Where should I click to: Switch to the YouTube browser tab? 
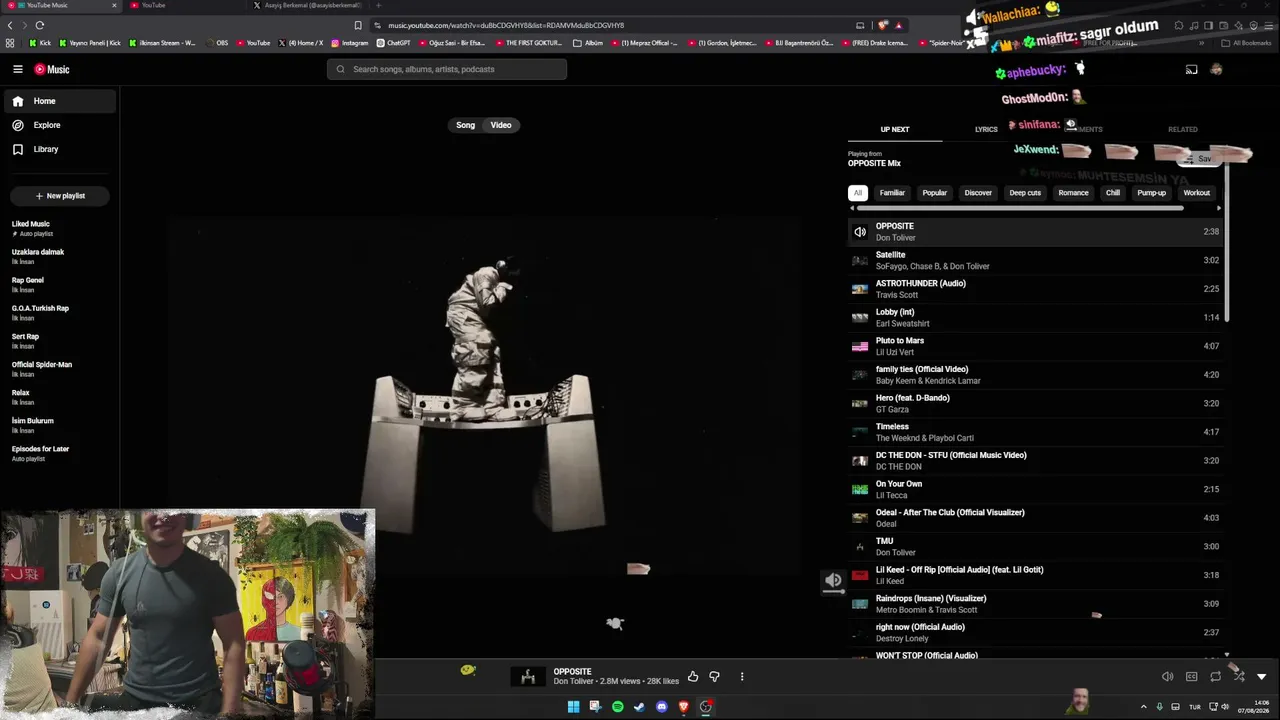point(185,6)
